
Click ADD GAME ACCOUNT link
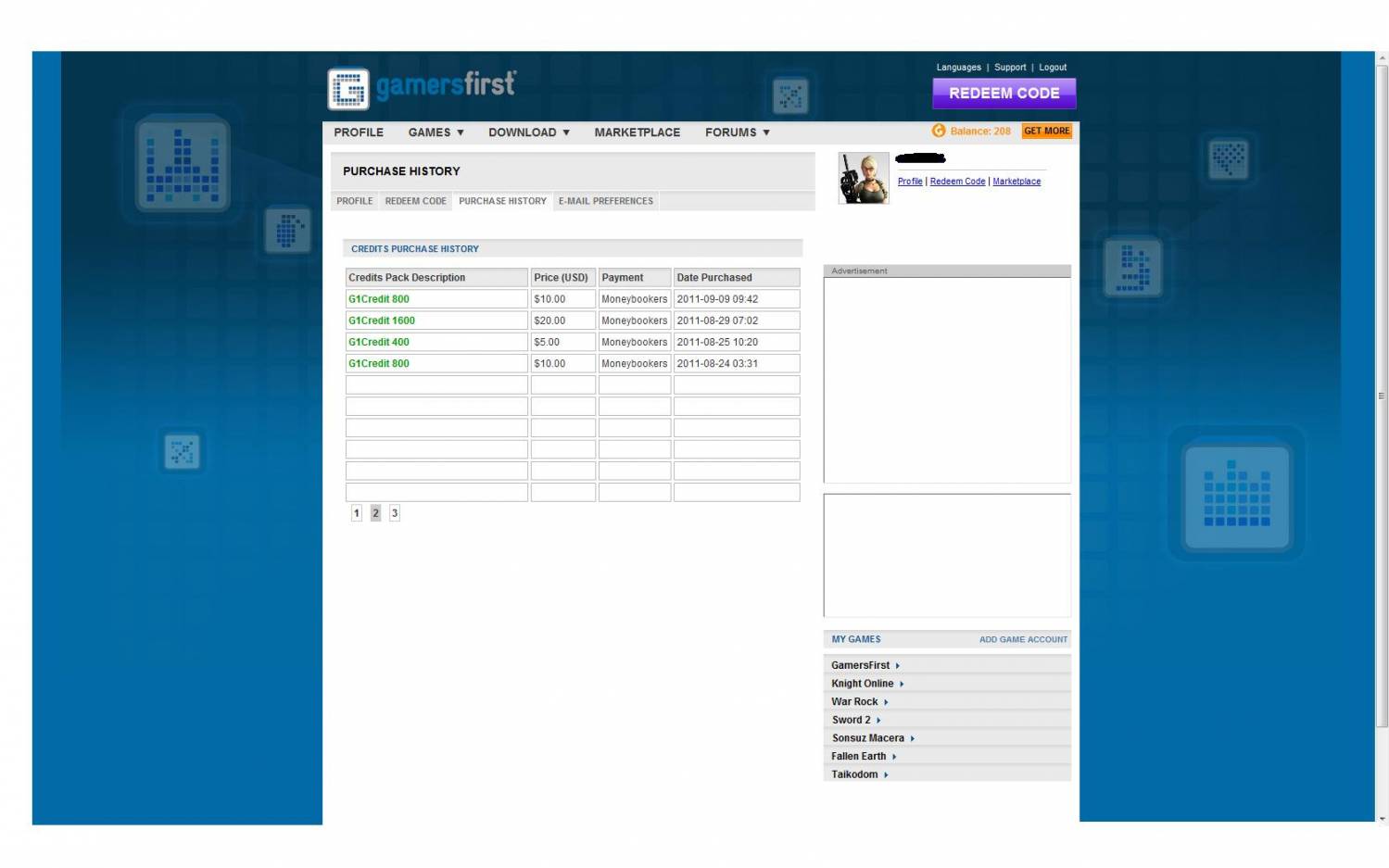coord(1022,640)
